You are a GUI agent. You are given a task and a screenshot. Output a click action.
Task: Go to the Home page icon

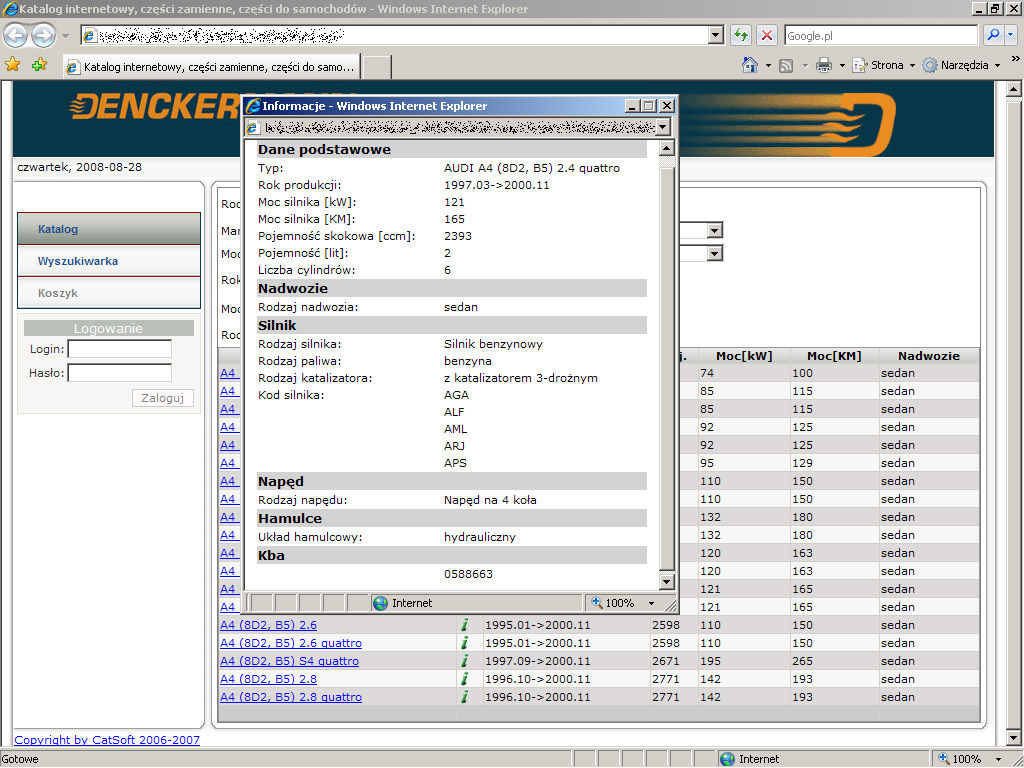pos(750,65)
